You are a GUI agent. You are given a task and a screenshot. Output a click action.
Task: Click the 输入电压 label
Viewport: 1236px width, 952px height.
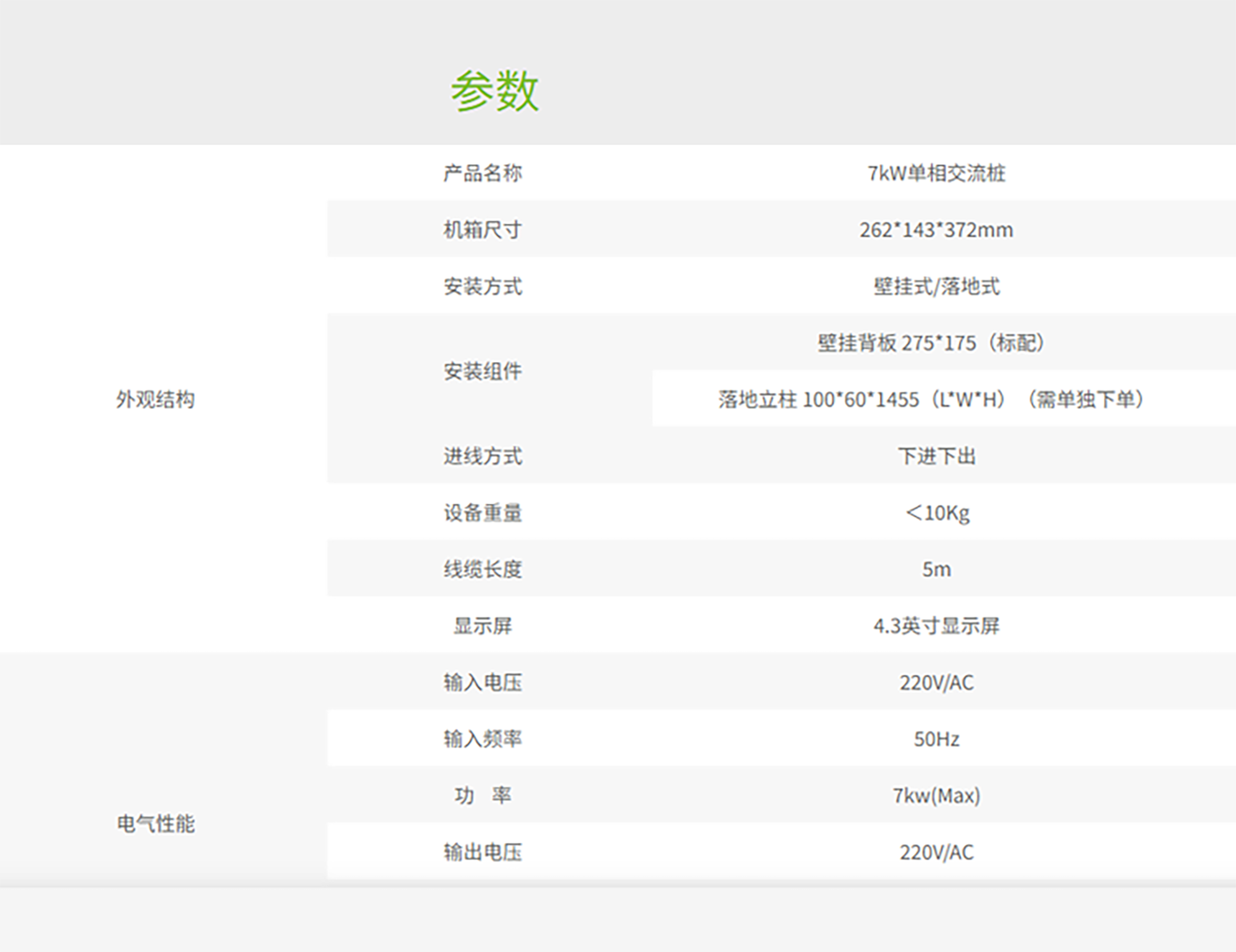[x=483, y=683]
